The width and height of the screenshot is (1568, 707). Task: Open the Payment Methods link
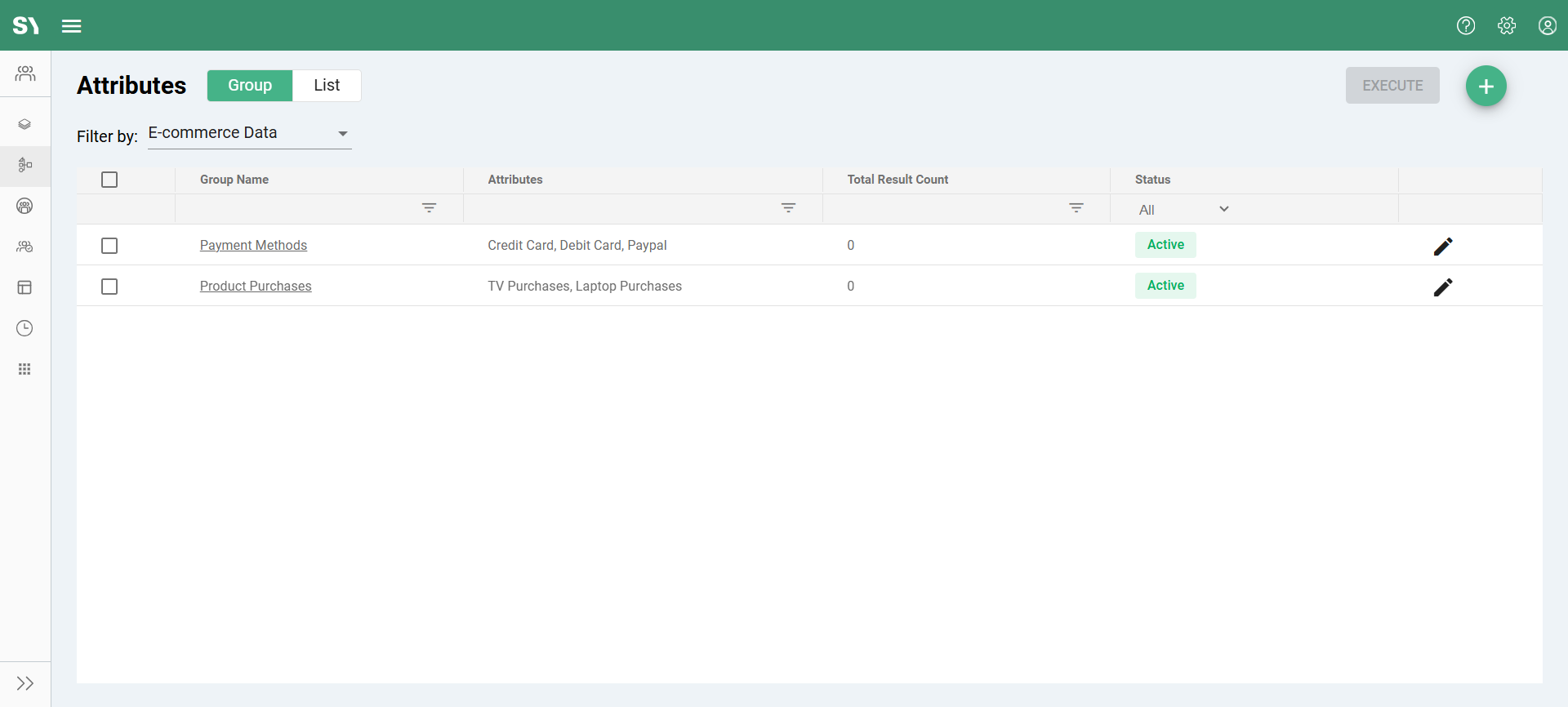[x=253, y=246]
